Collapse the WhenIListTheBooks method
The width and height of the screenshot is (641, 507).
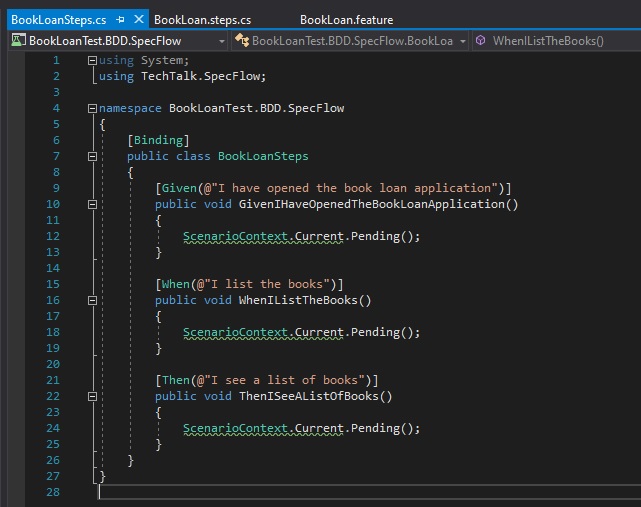coord(92,301)
